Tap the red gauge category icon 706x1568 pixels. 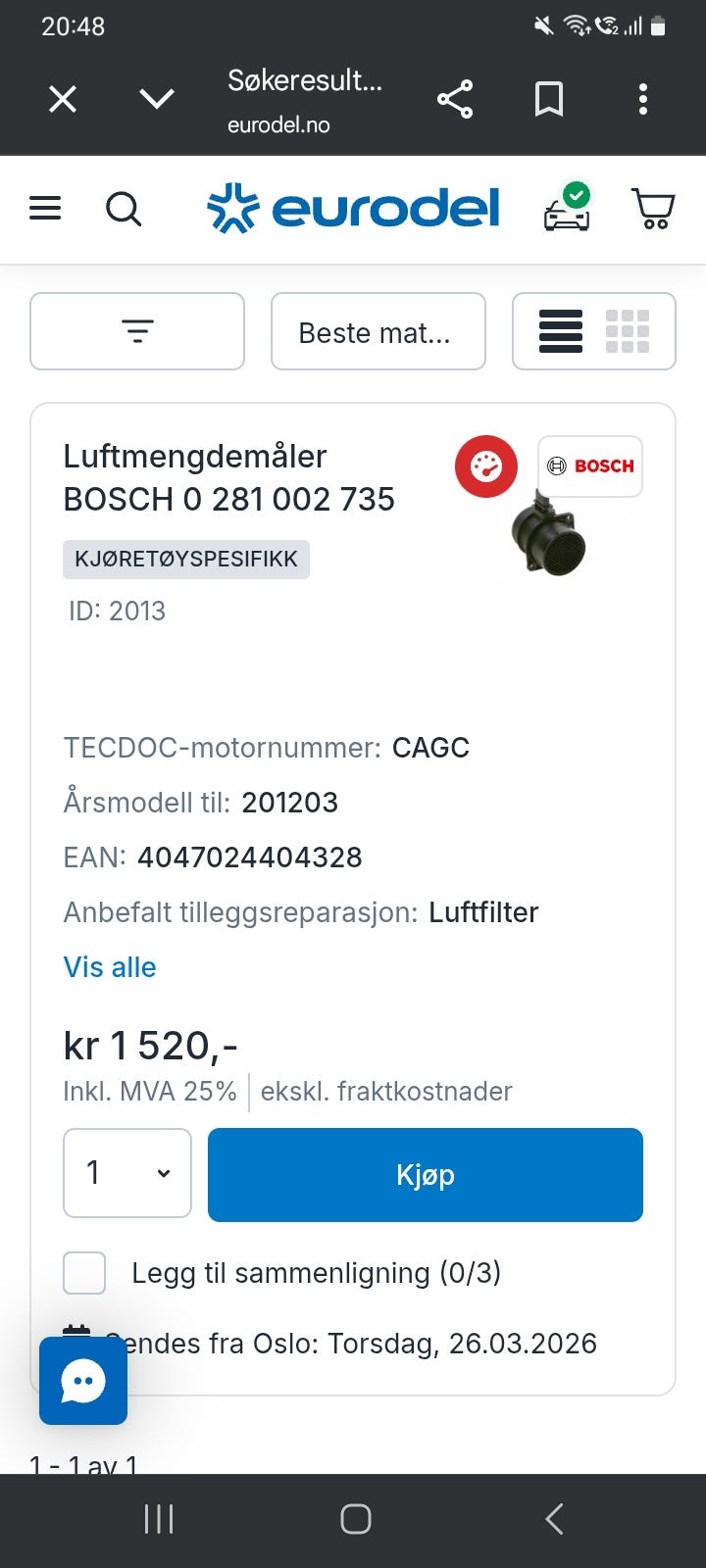(x=485, y=466)
